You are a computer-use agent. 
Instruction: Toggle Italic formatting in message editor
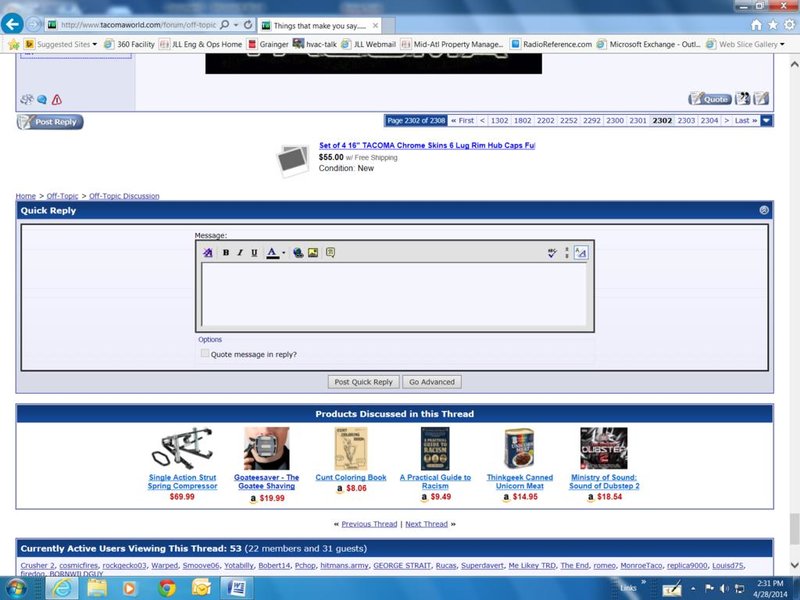[x=240, y=253]
